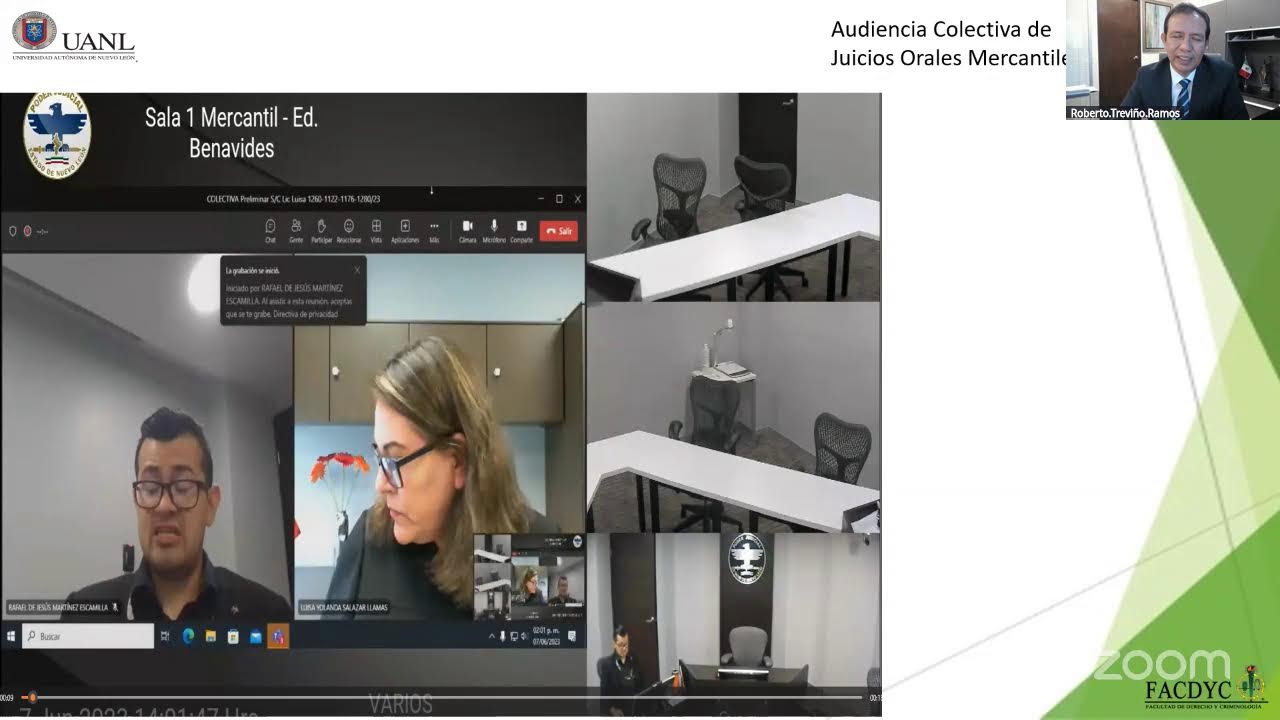Expand the Más options menu
The height and width of the screenshot is (720, 1280).
tap(434, 230)
